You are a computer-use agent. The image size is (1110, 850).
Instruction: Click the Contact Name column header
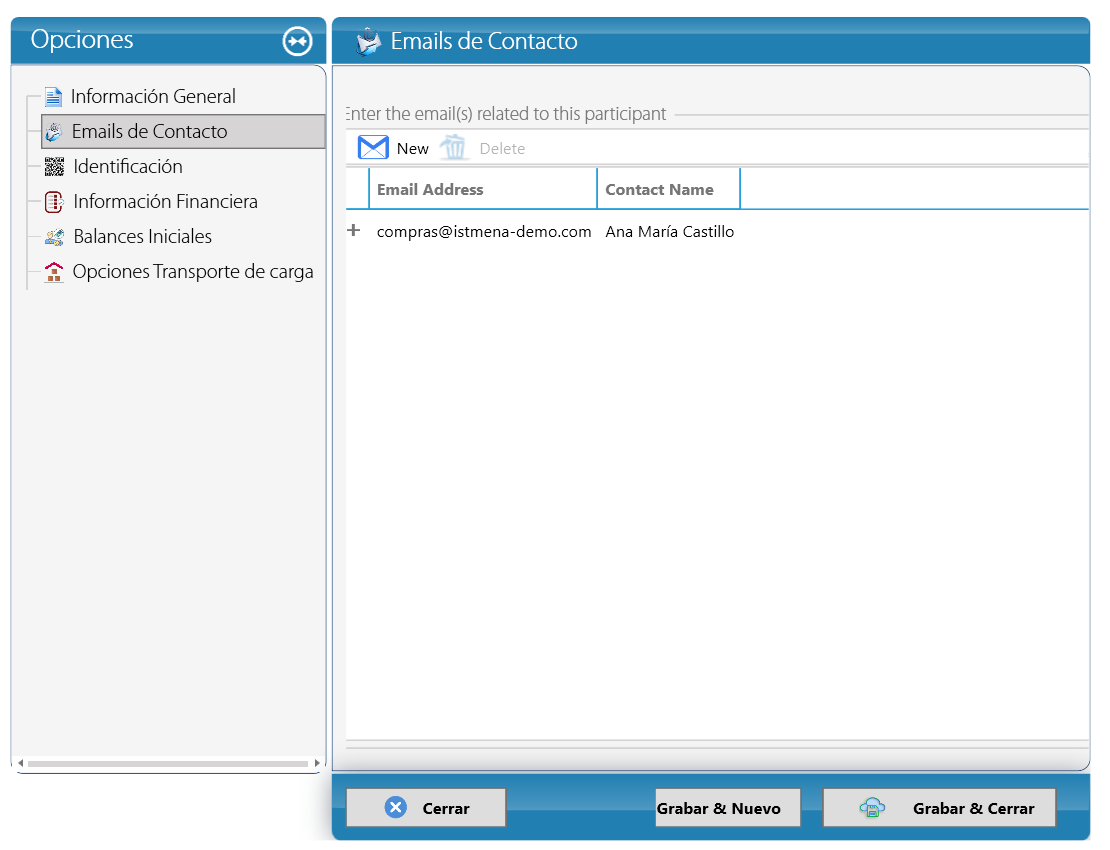click(668, 189)
